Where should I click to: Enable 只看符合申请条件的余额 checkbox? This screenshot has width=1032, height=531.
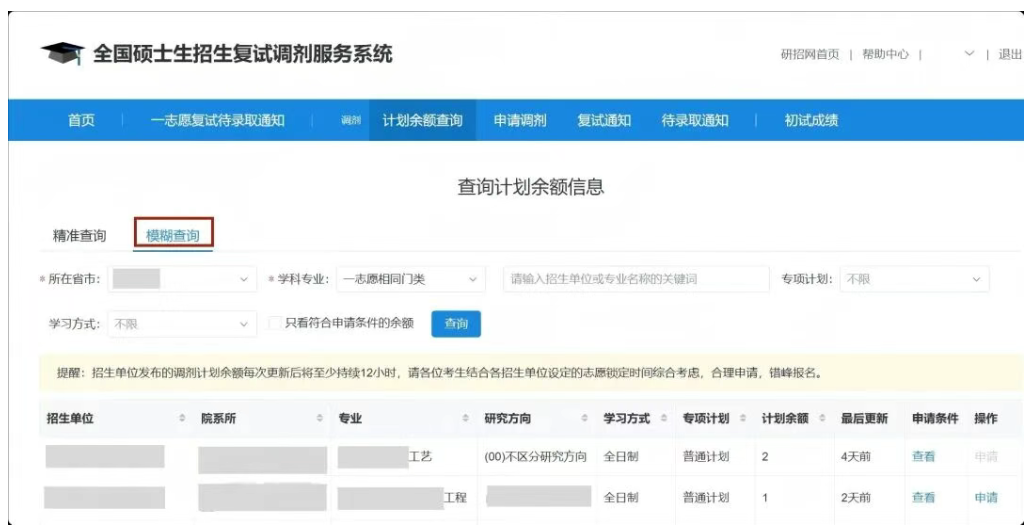[x=276, y=324]
